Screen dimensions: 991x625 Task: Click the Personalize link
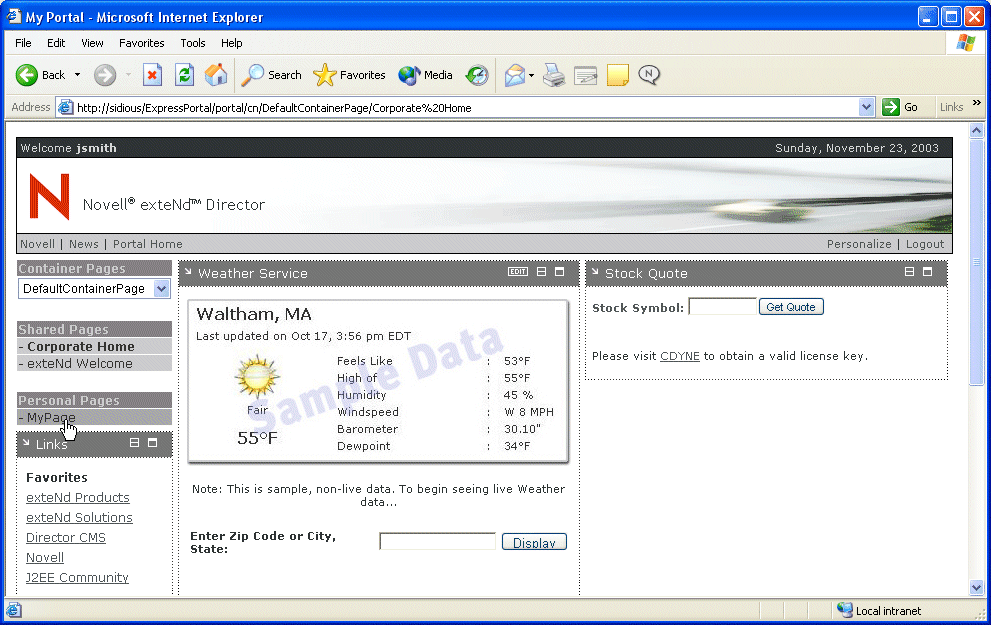click(x=859, y=244)
